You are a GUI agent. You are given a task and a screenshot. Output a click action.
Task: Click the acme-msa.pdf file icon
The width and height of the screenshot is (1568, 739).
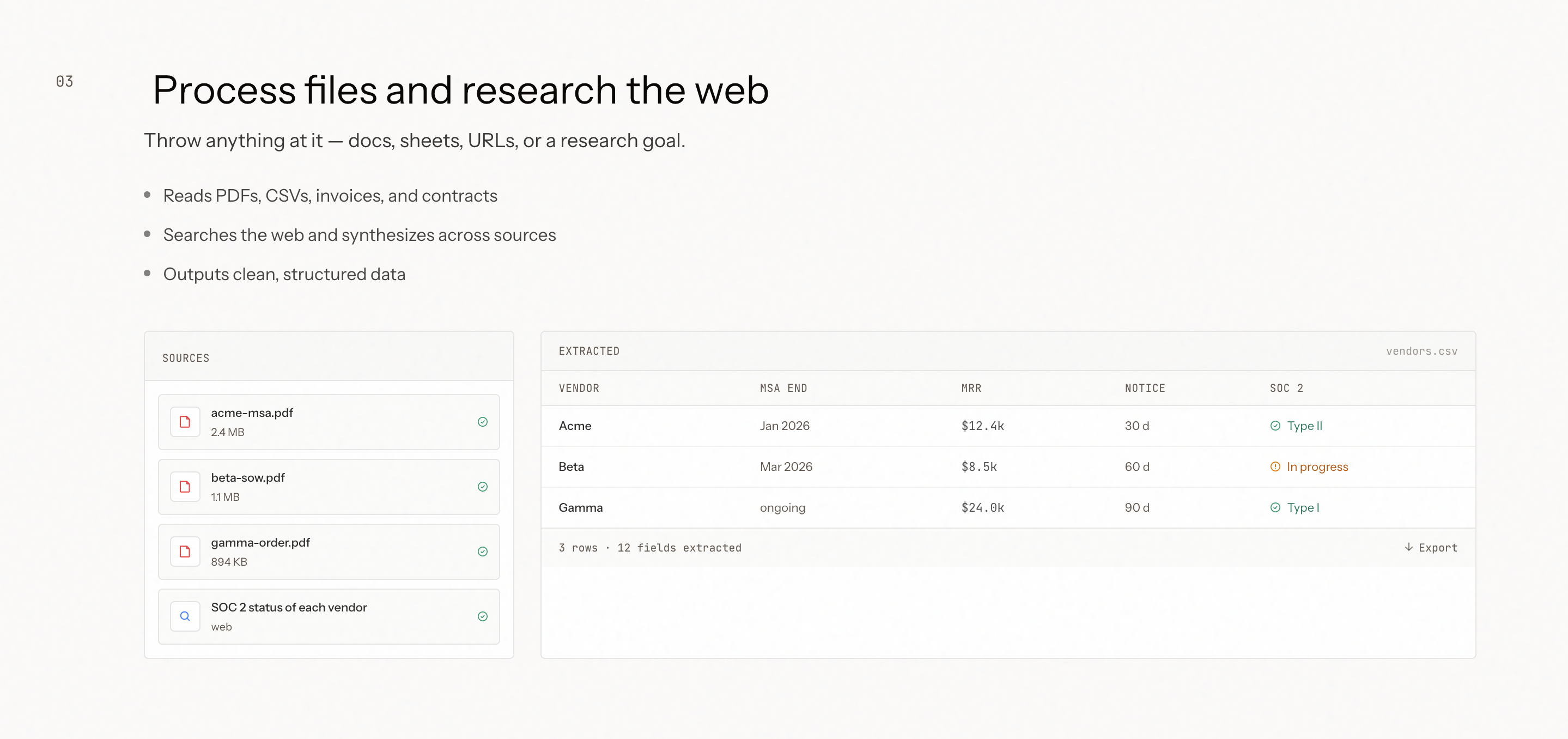[x=185, y=422]
